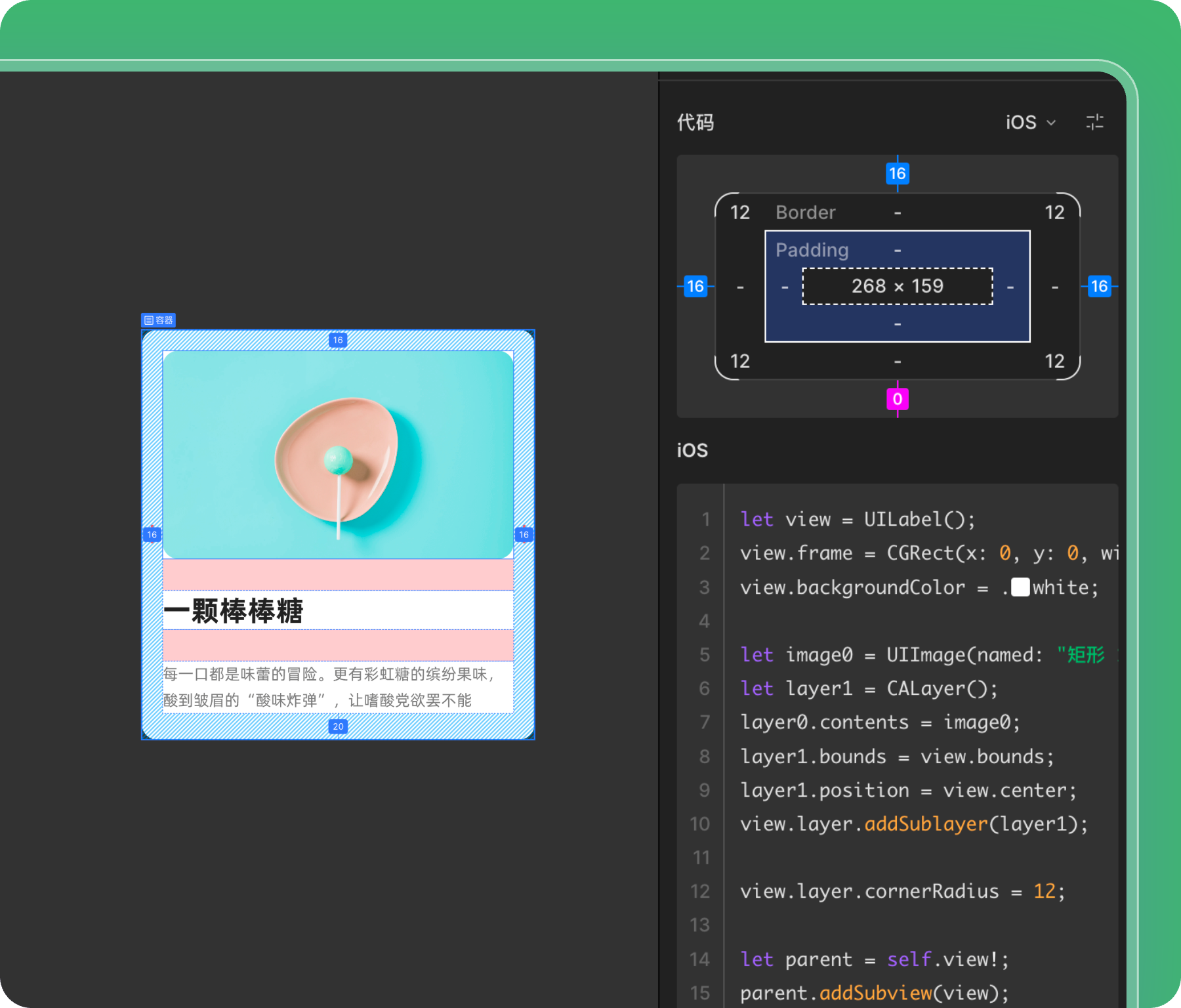
Task: Click the top-left corner radius 12 value
Action: pyautogui.click(x=740, y=213)
